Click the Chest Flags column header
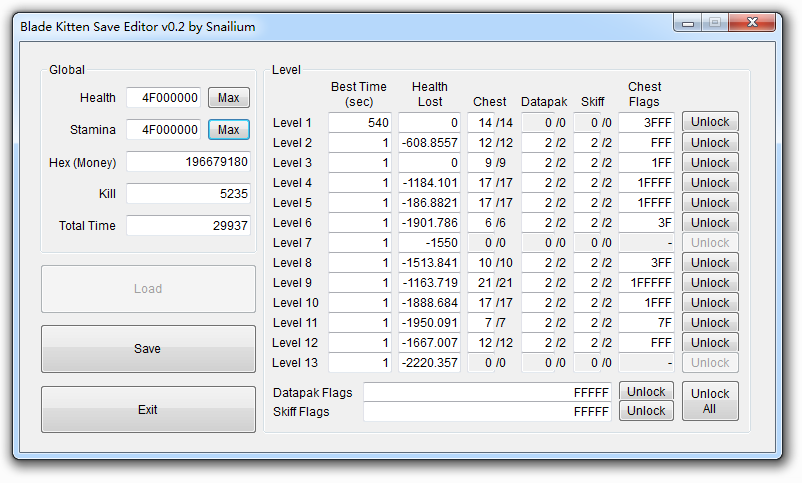 coord(644,94)
